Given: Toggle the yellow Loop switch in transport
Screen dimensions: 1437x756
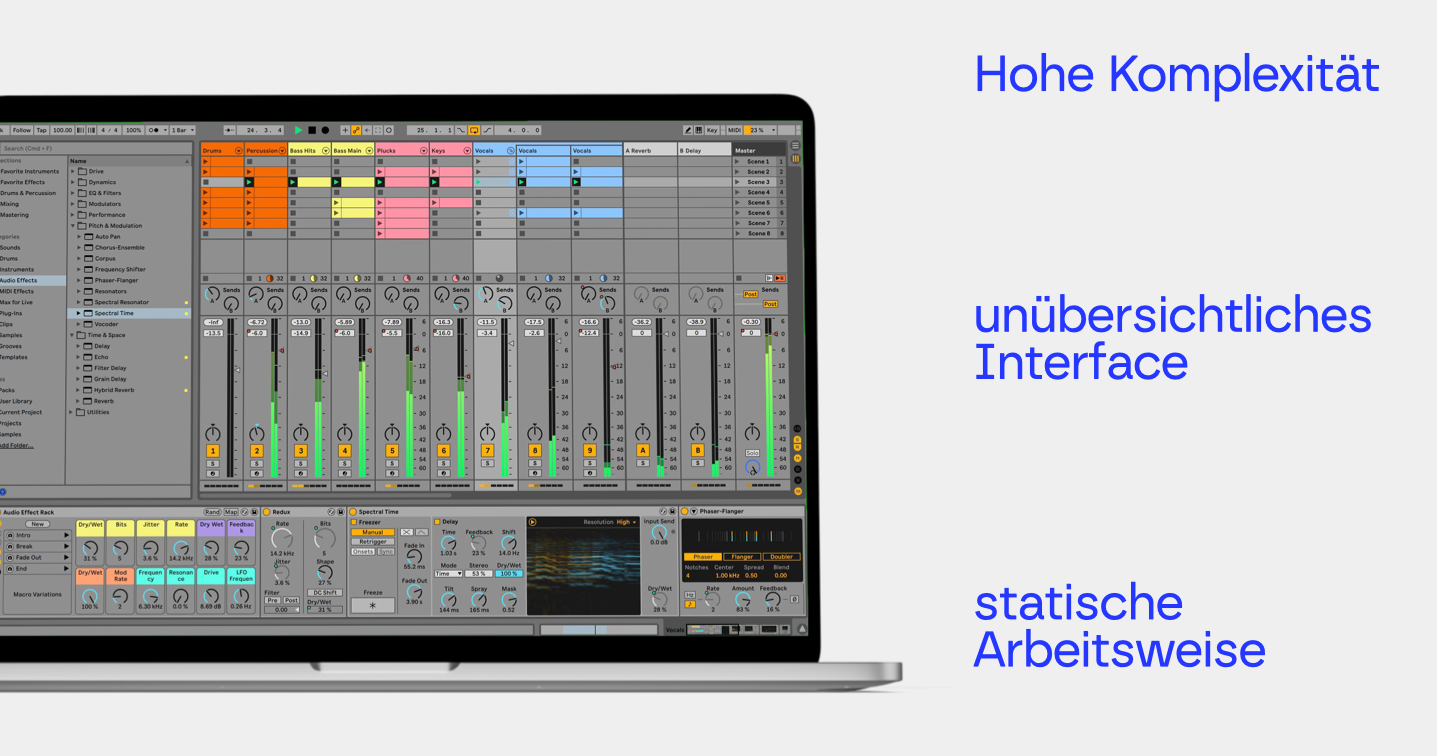Looking at the screenshot, I should (x=474, y=130).
